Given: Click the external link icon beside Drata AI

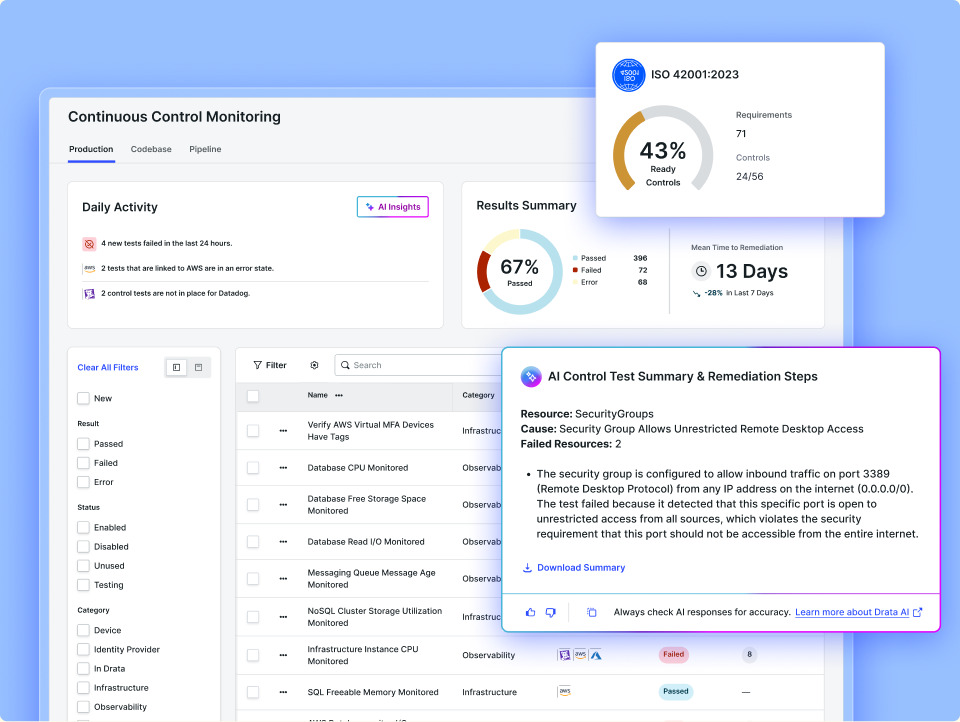Looking at the screenshot, I should pyautogui.click(x=917, y=612).
